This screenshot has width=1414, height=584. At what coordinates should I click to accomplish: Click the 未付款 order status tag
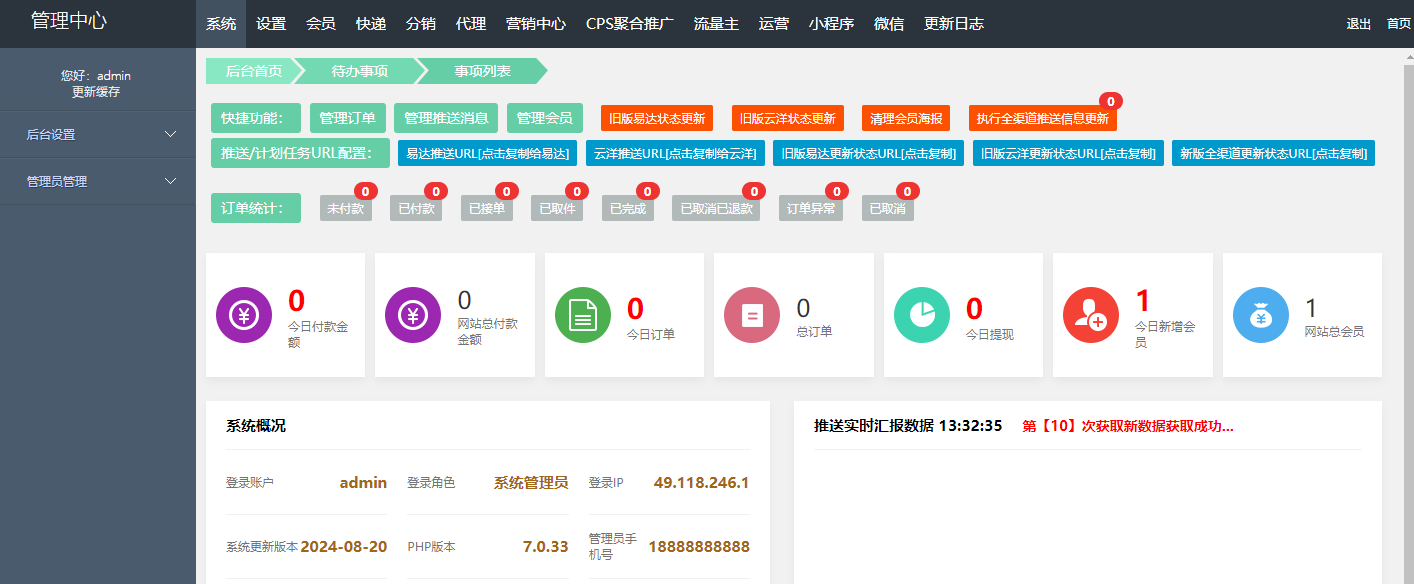point(345,209)
